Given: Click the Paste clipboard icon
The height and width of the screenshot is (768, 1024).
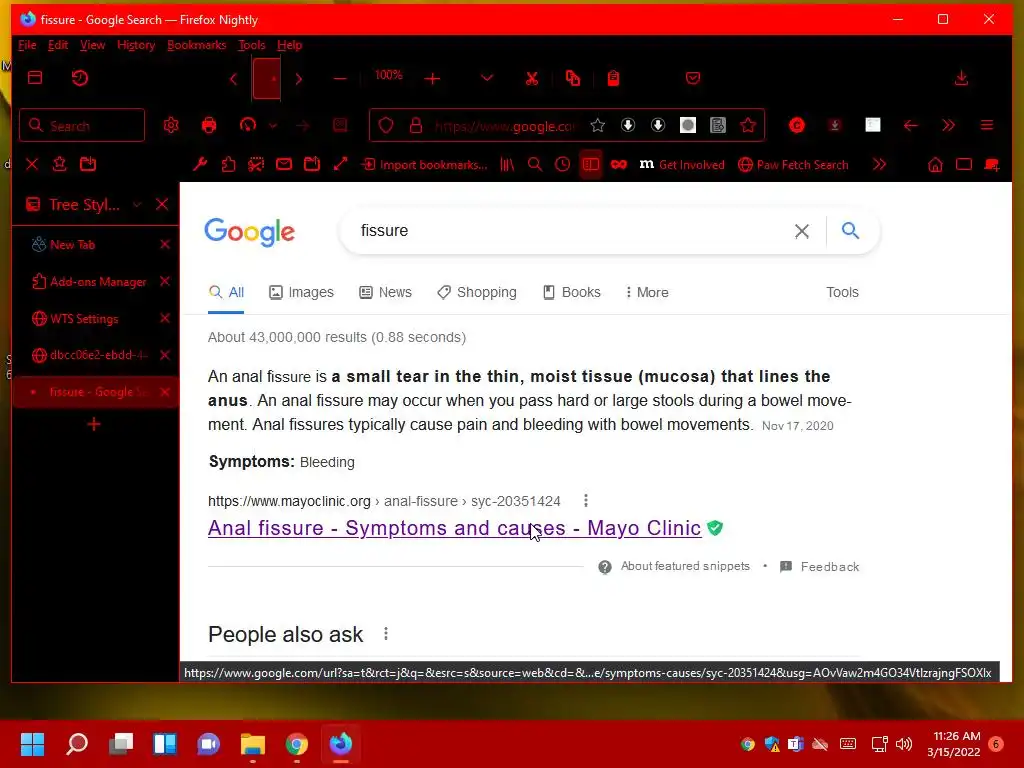Looking at the screenshot, I should tap(613, 78).
